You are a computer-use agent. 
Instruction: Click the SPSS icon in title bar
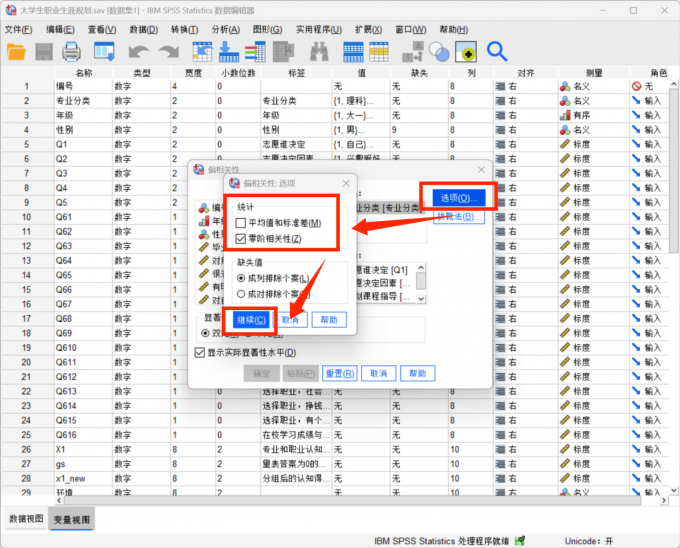coord(11,10)
